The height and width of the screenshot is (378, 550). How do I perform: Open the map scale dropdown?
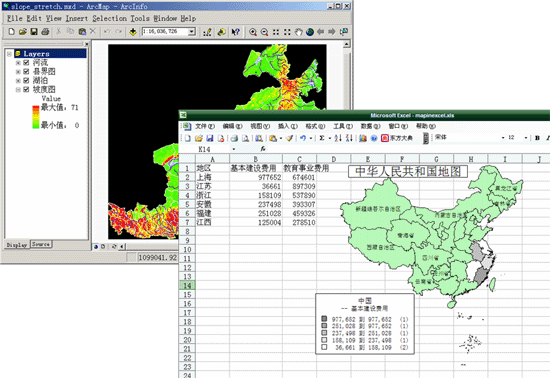tap(192, 32)
